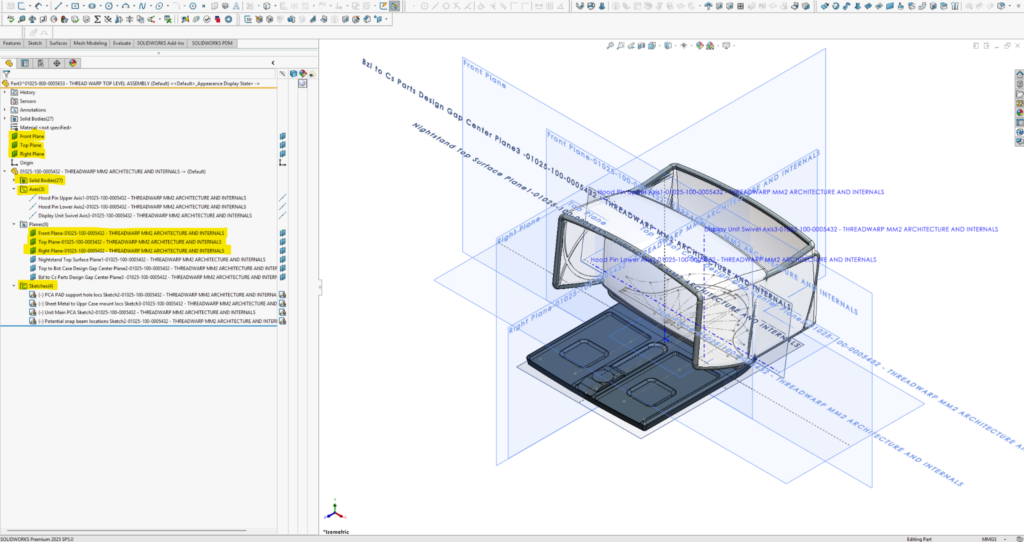
Task: Click the Apply Scene icon
Action: tap(710, 46)
